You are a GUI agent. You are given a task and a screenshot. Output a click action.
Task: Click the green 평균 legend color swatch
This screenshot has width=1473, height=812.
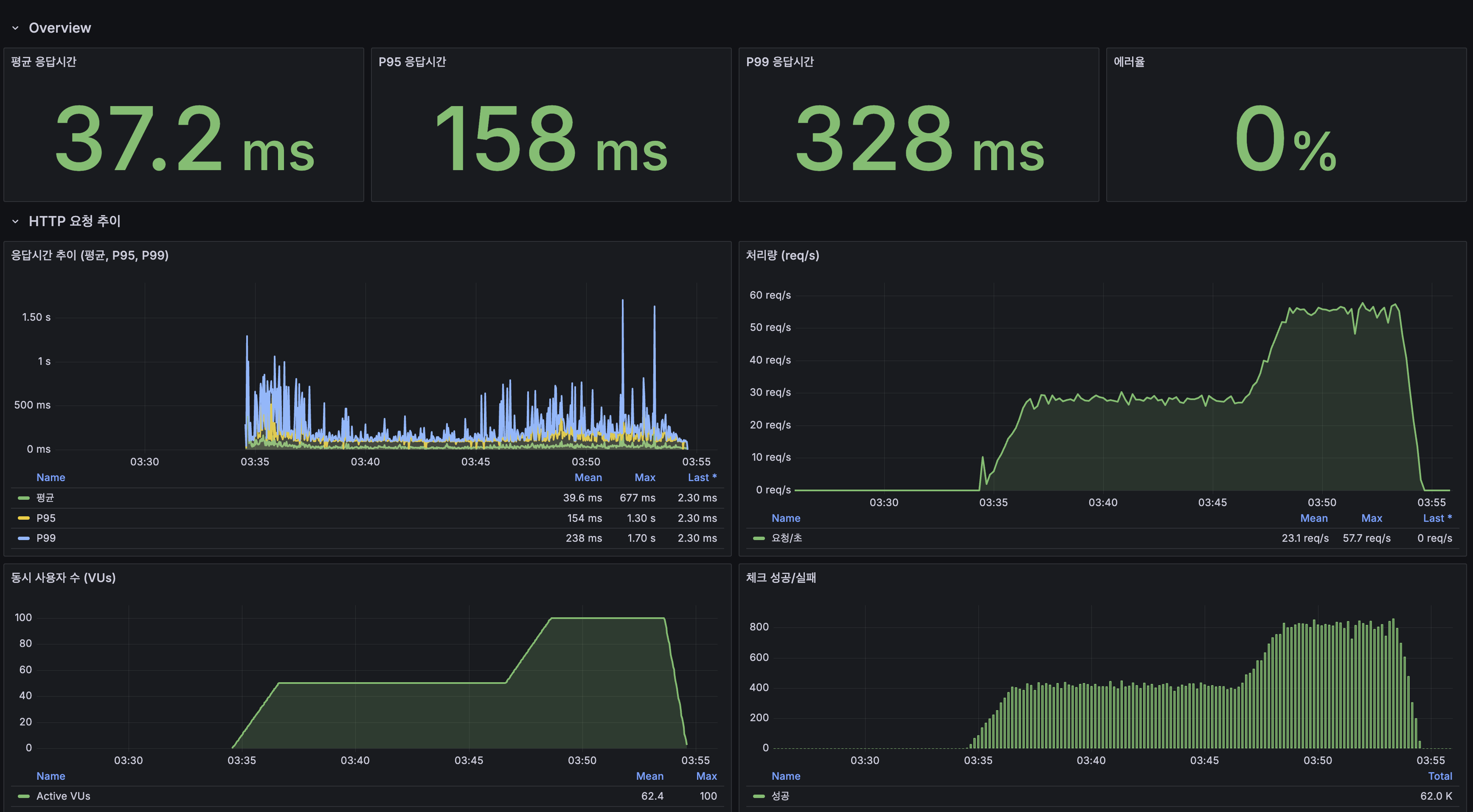(23, 498)
